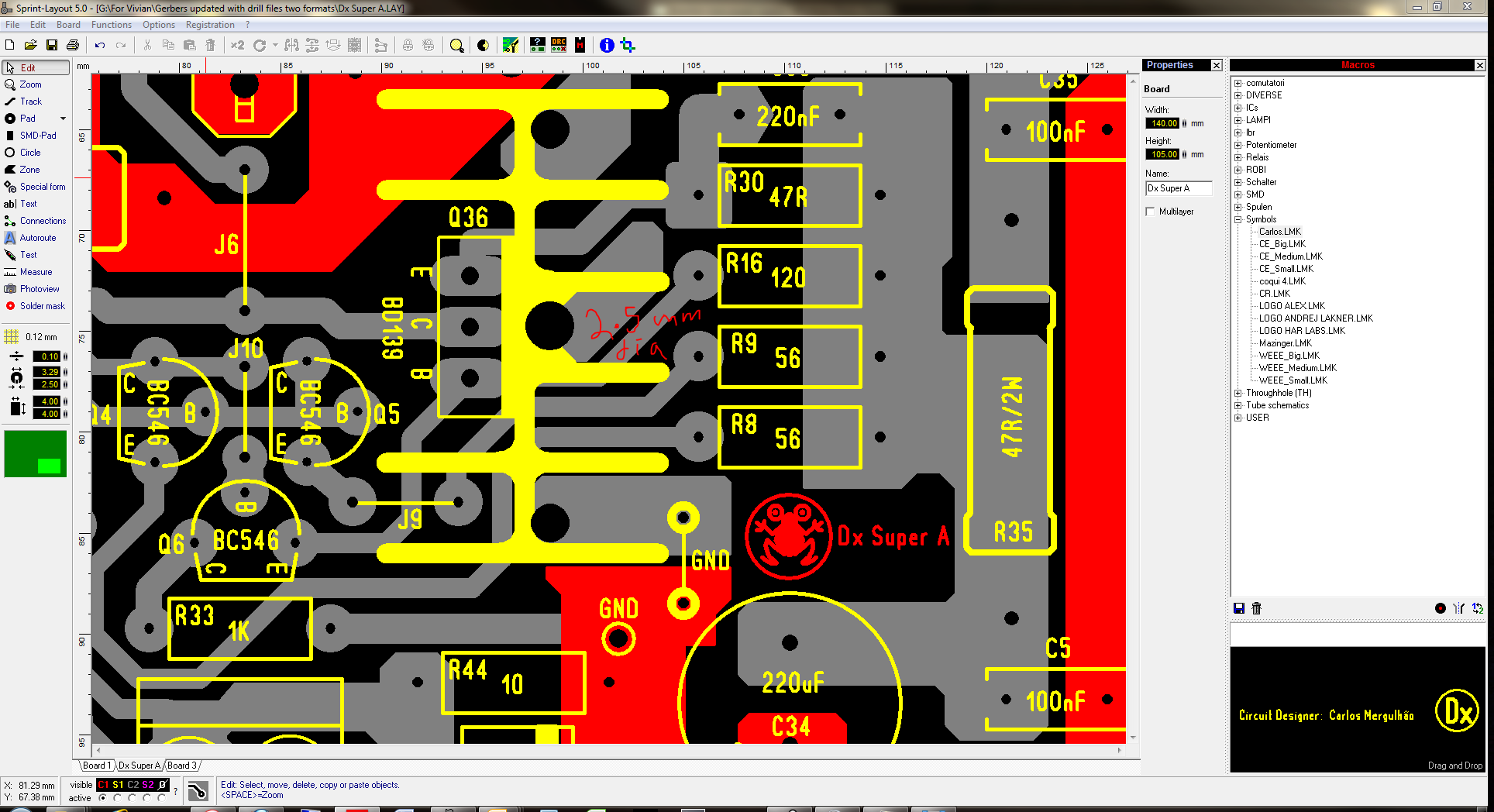
Task: Set the S1 layer as active
Action: (117, 798)
